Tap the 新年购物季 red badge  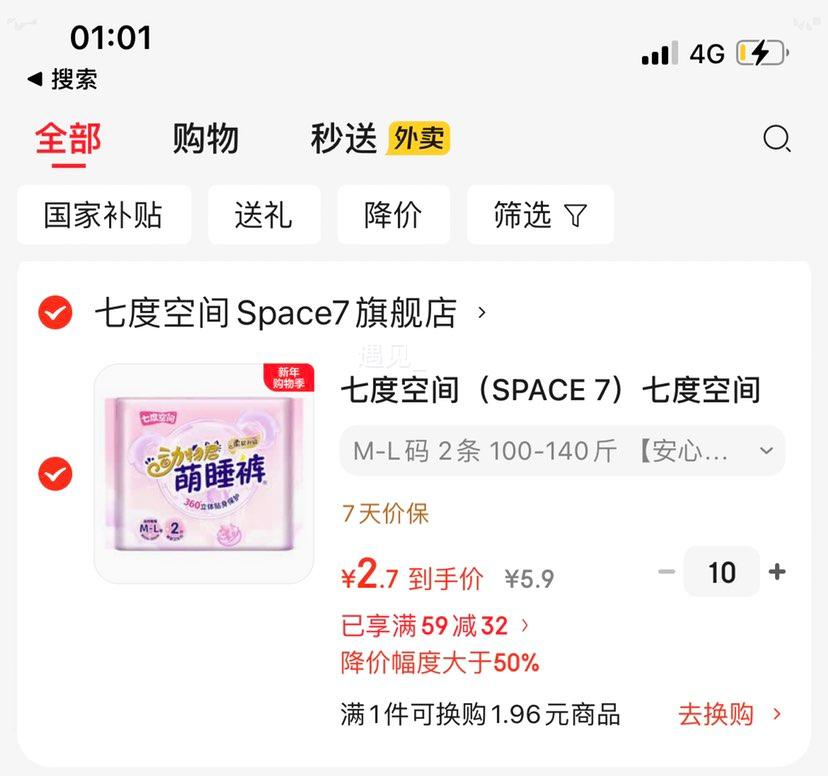pos(289,377)
